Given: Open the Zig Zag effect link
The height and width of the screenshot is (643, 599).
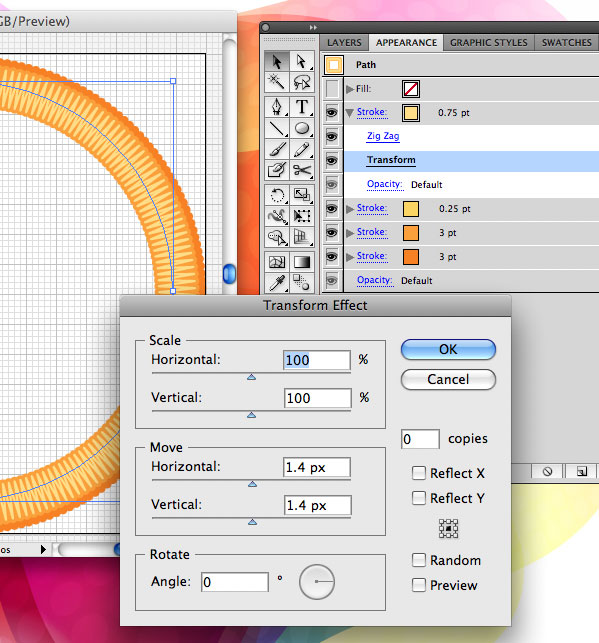Looking at the screenshot, I should [x=383, y=136].
